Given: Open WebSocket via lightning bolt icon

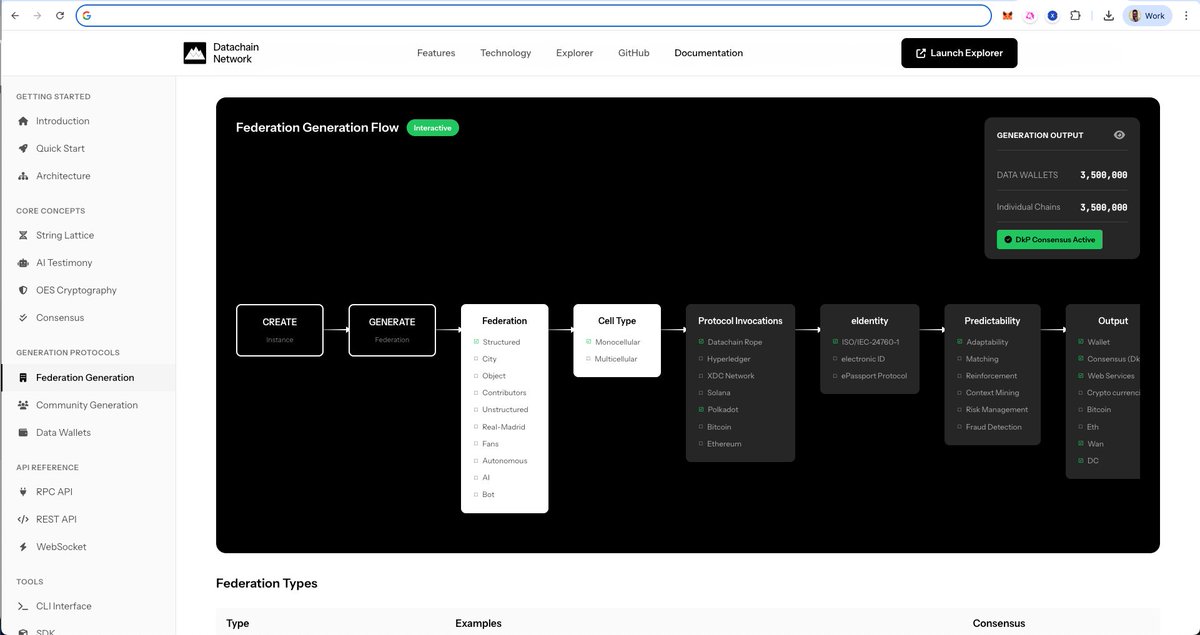Looking at the screenshot, I should click(24, 547).
